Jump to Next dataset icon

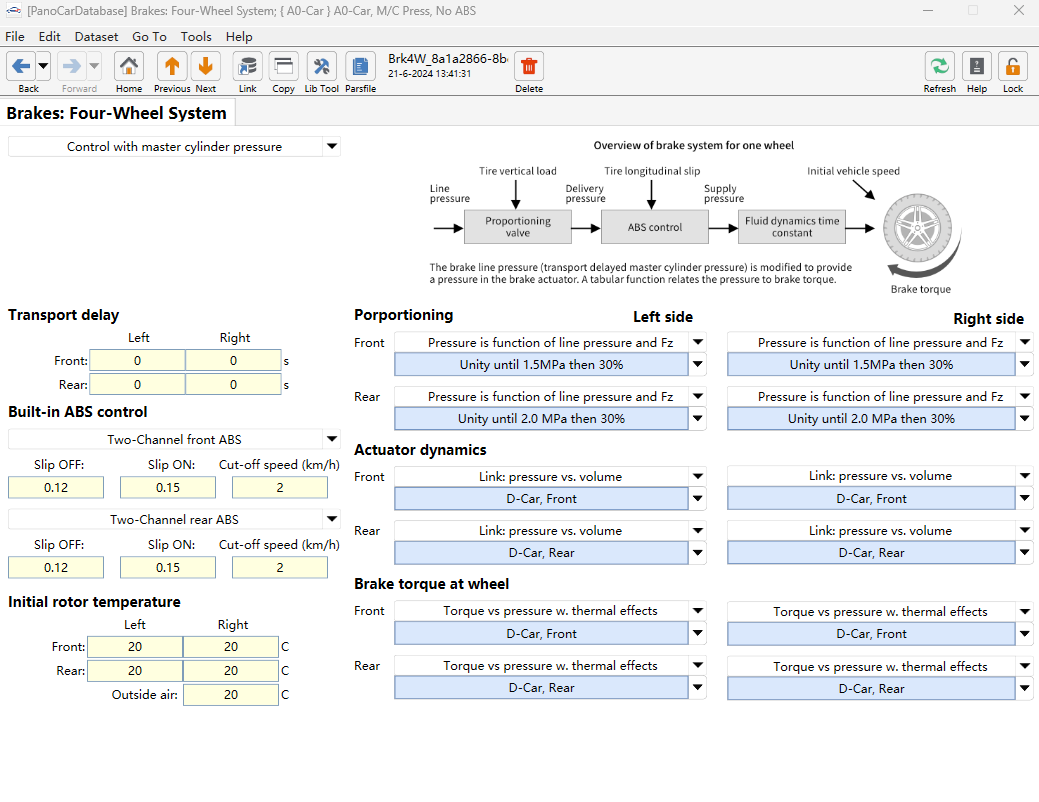(205, 66)
